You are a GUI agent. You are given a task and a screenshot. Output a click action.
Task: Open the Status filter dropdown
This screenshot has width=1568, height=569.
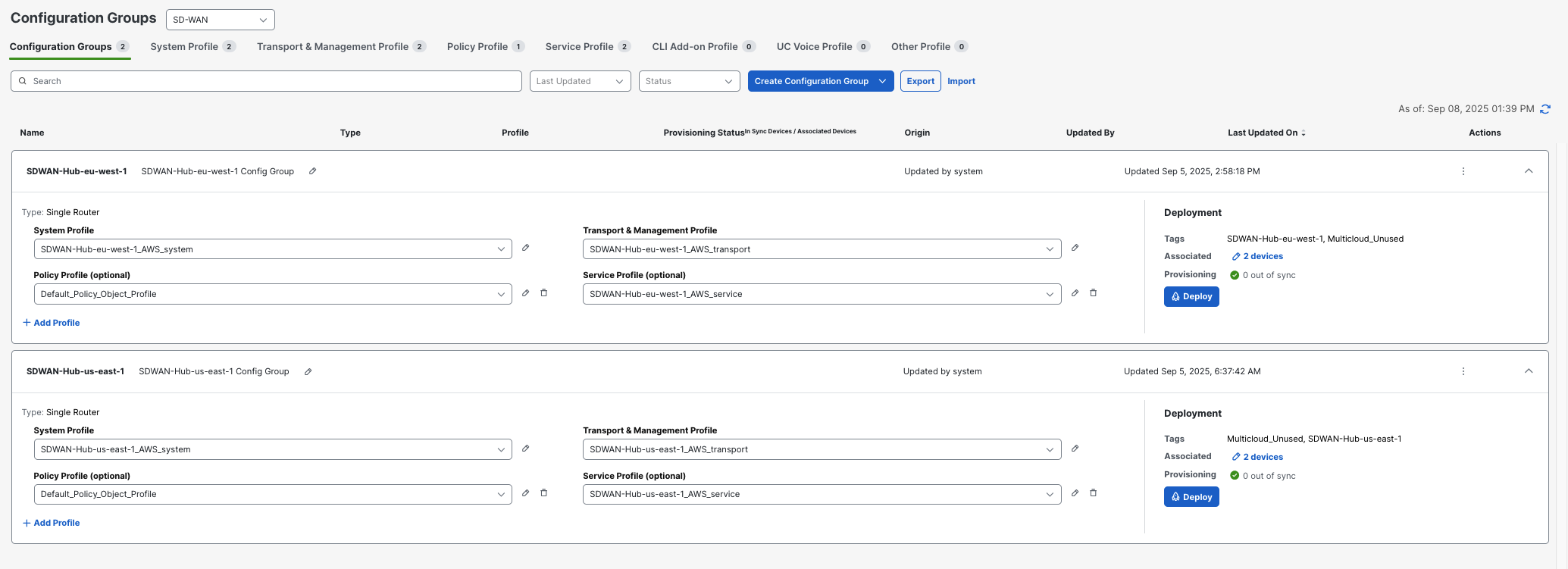pos(689,81)
